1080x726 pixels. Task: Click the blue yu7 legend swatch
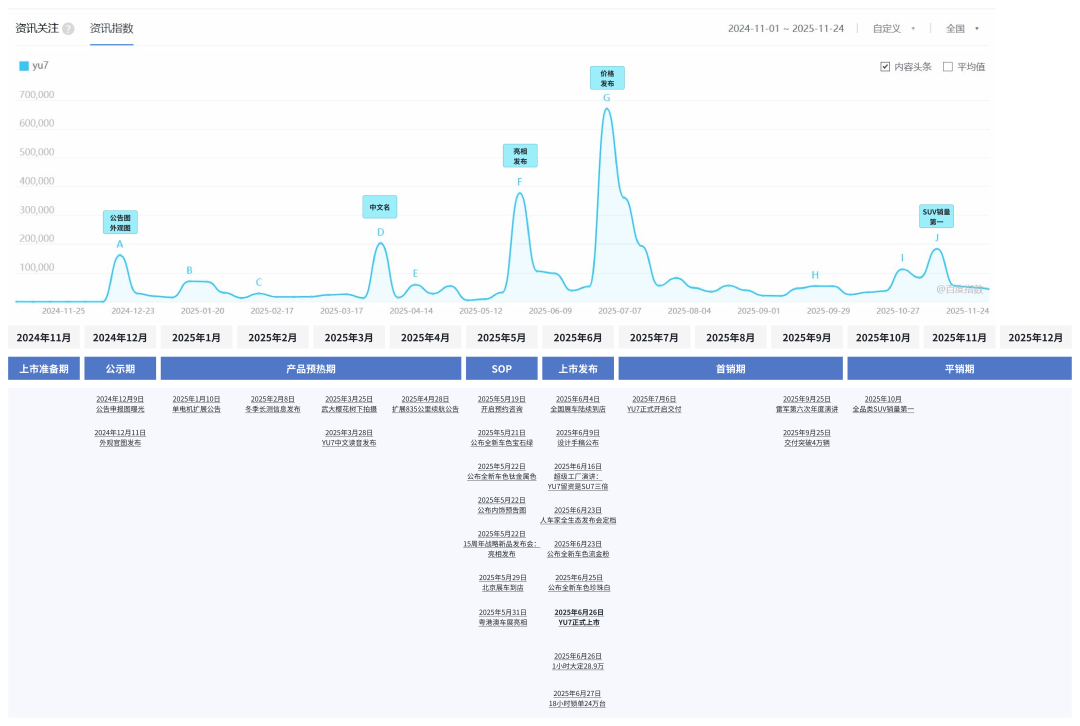point(24,66)
